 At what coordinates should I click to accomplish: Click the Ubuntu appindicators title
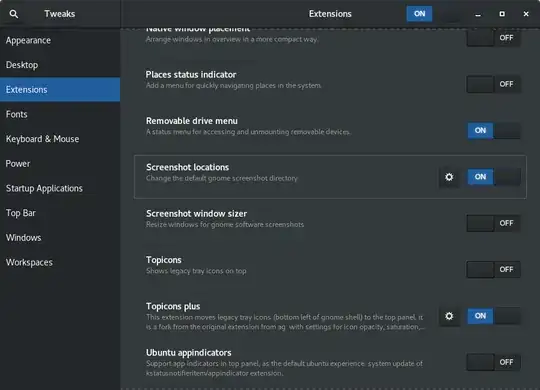click(188, 353)
